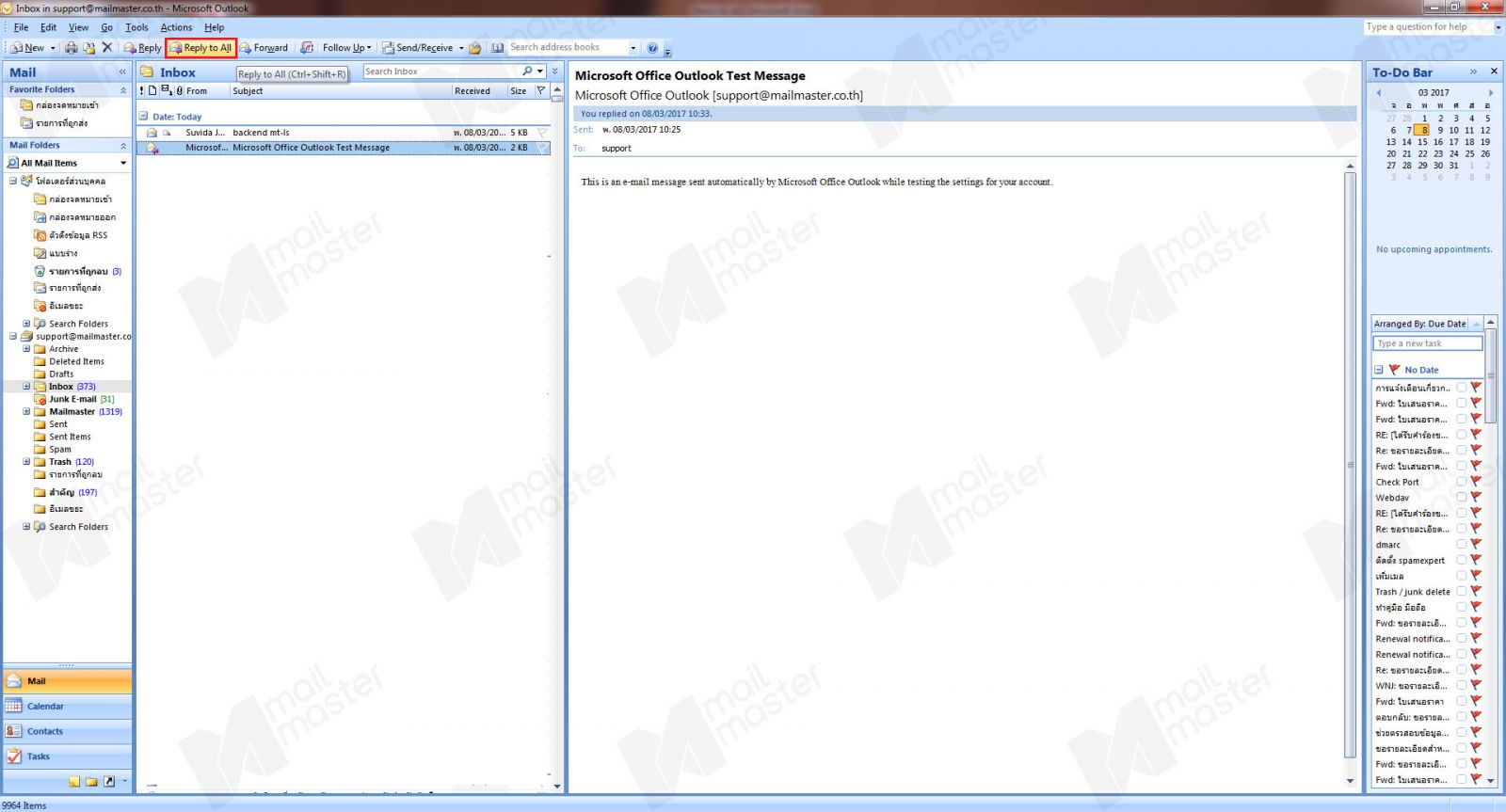Sort messages by the Importance column icon
The height and width of the screenshot is (812, 1506).
142,90
